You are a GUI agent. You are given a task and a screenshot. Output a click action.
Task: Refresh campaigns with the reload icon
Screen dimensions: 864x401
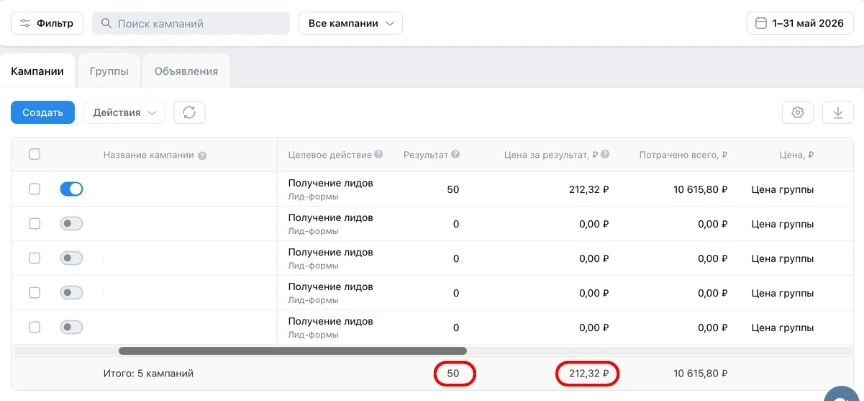[190, 112]
